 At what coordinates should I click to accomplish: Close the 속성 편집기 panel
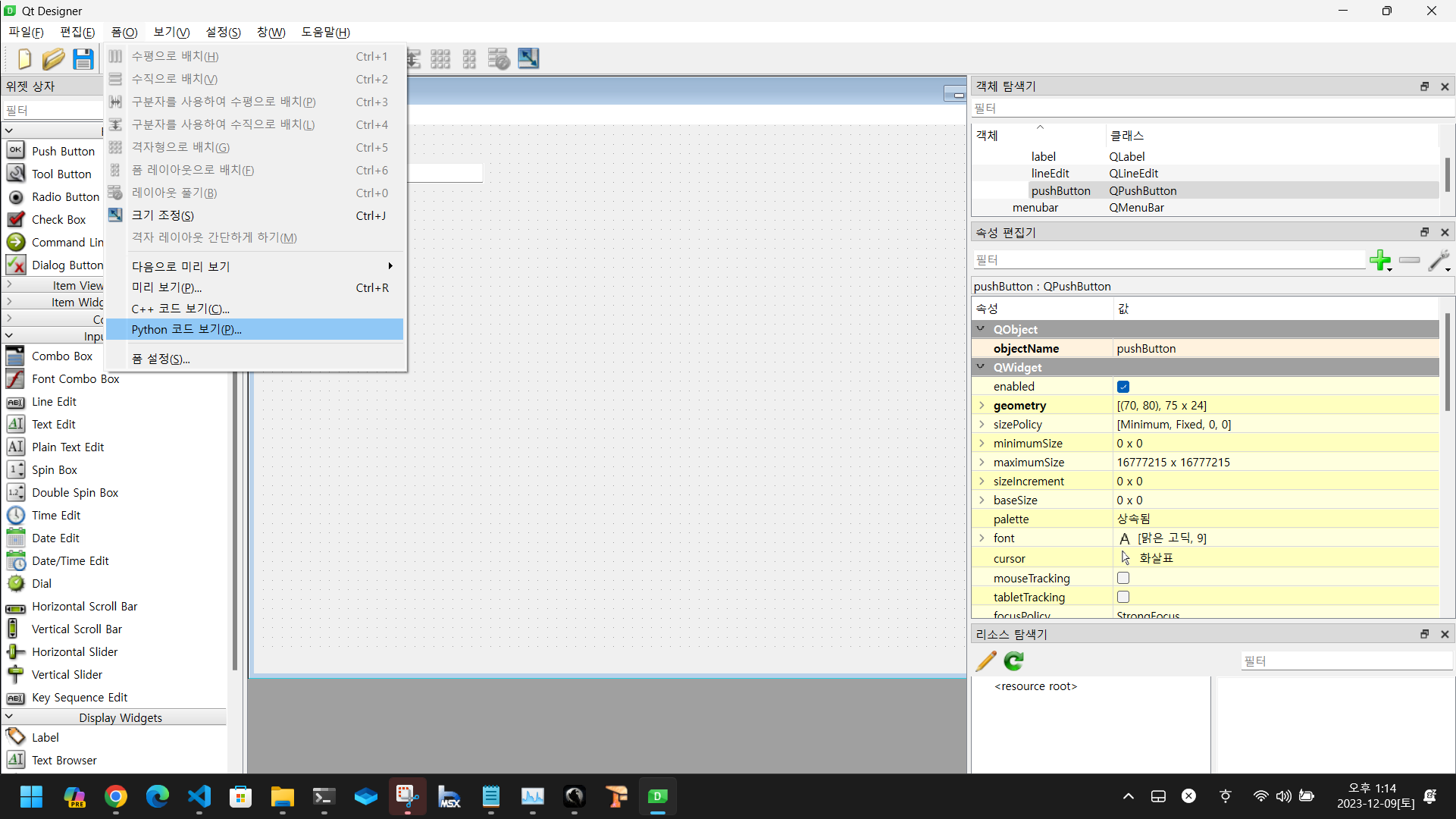click(x=1445, y=232)
